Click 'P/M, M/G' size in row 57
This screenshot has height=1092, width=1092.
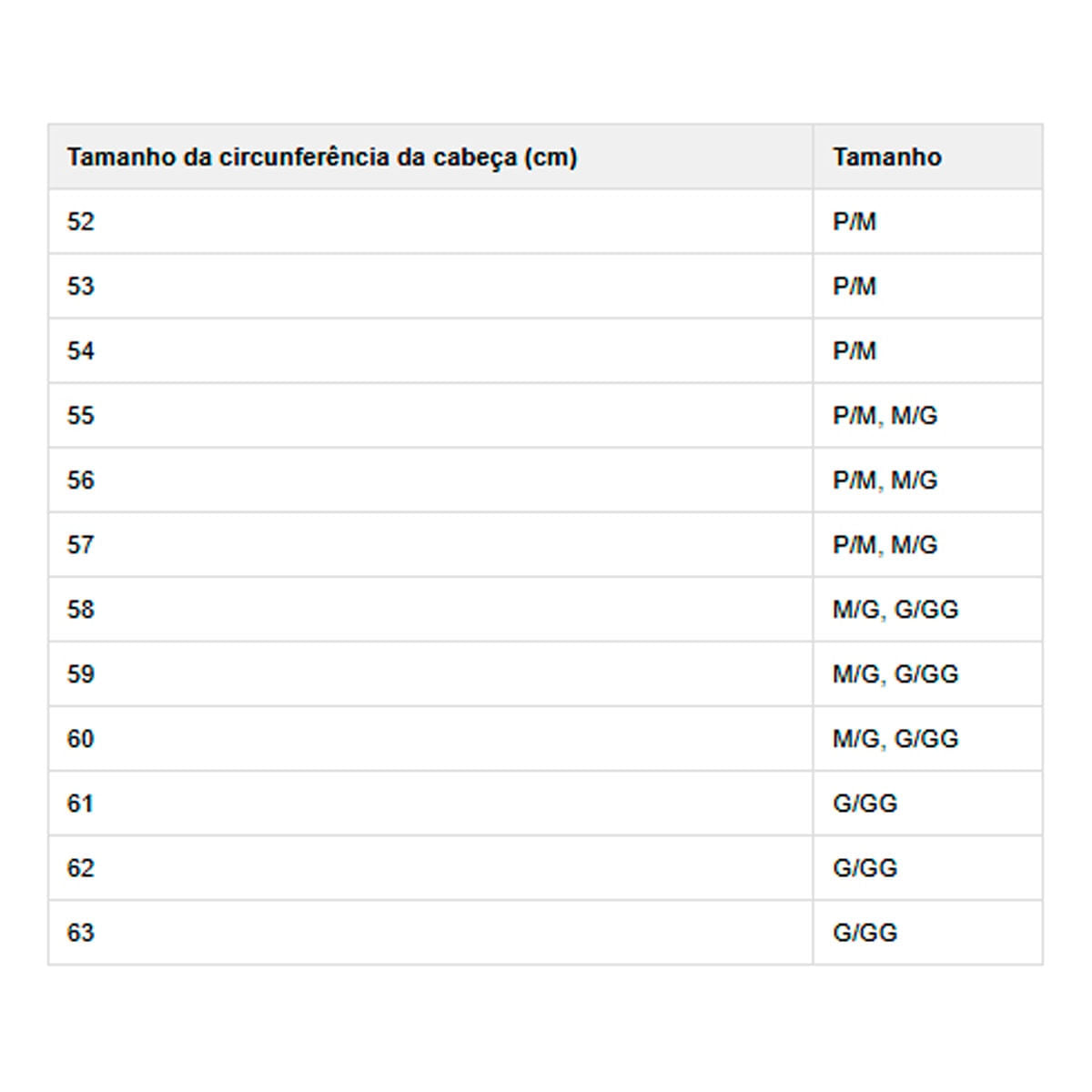tap(885, 545)
